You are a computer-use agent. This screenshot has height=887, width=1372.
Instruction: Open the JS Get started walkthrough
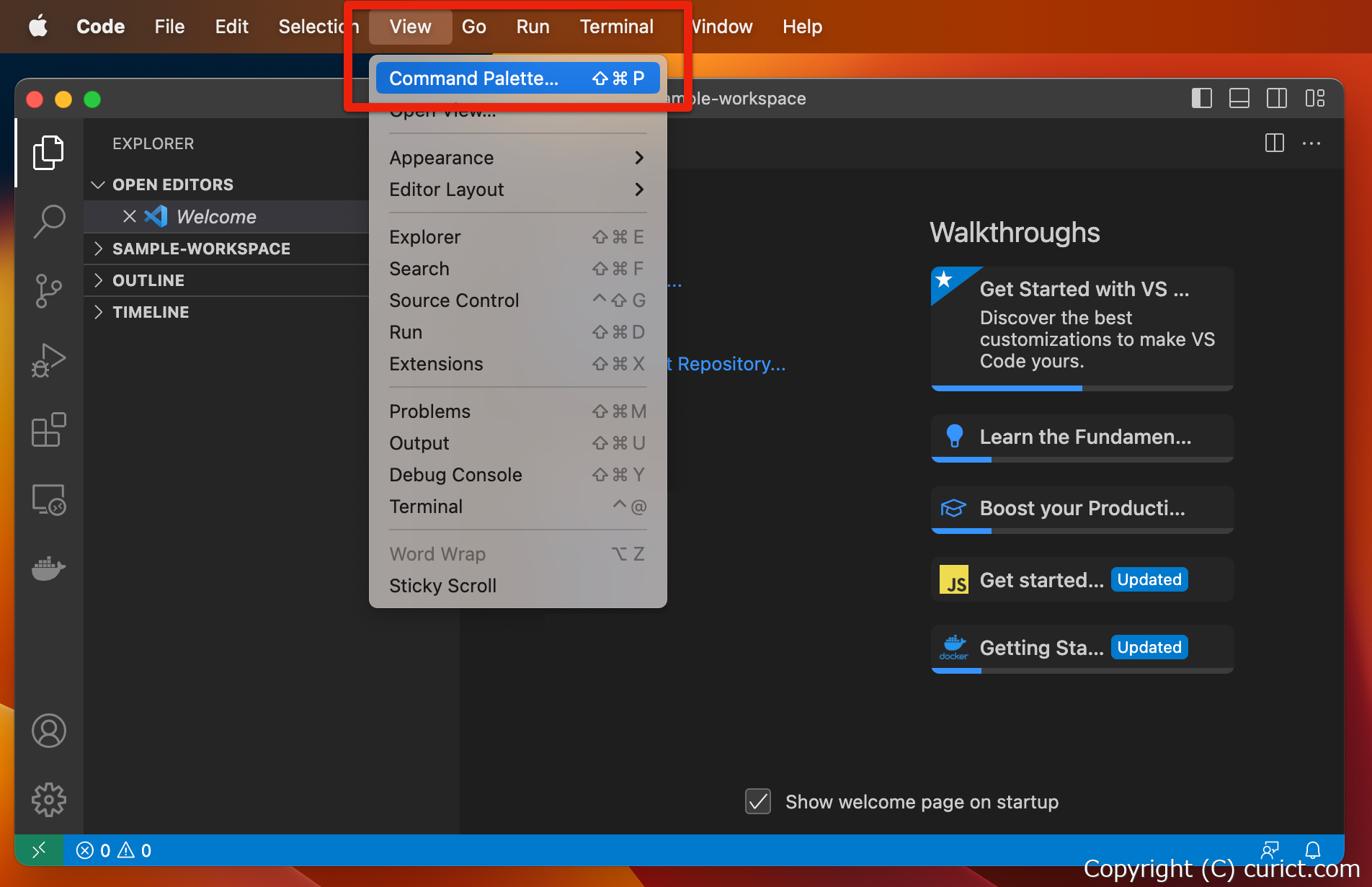point(1082,579)
